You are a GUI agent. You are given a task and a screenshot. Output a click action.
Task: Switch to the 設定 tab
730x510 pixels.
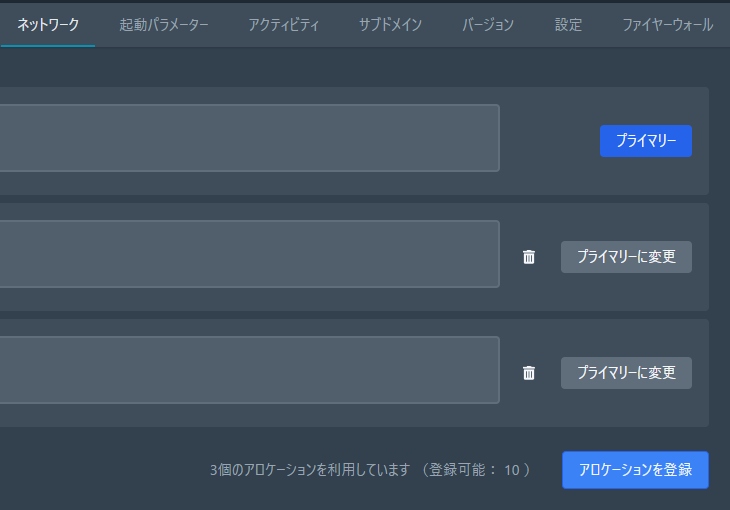pyautogui.click(x=568, y=25)
